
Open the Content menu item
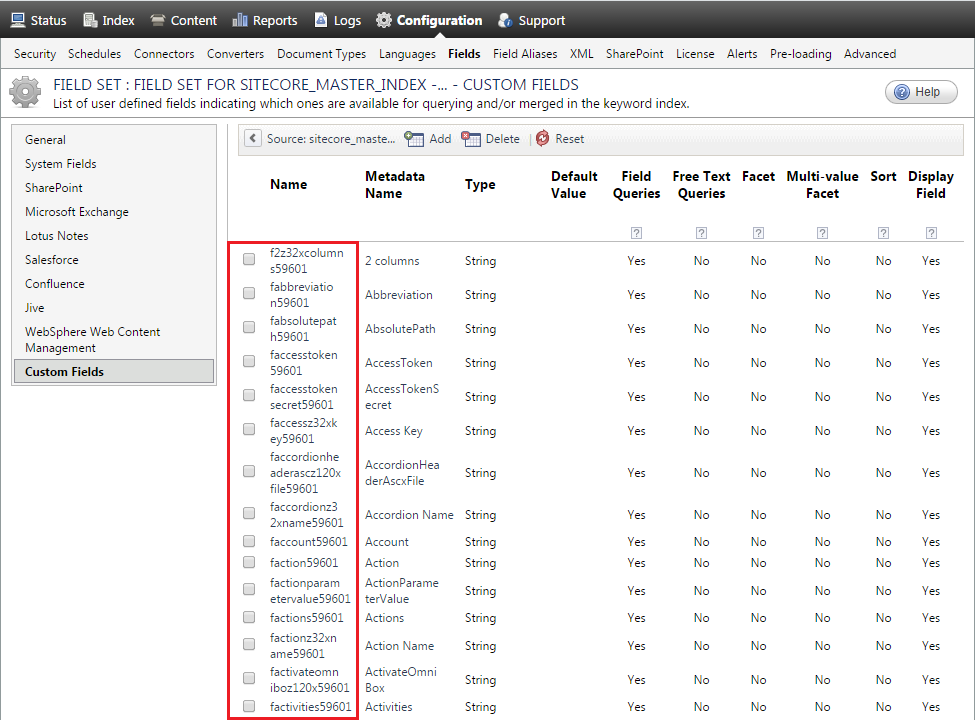pyautogui.click(x=192, y=19)
